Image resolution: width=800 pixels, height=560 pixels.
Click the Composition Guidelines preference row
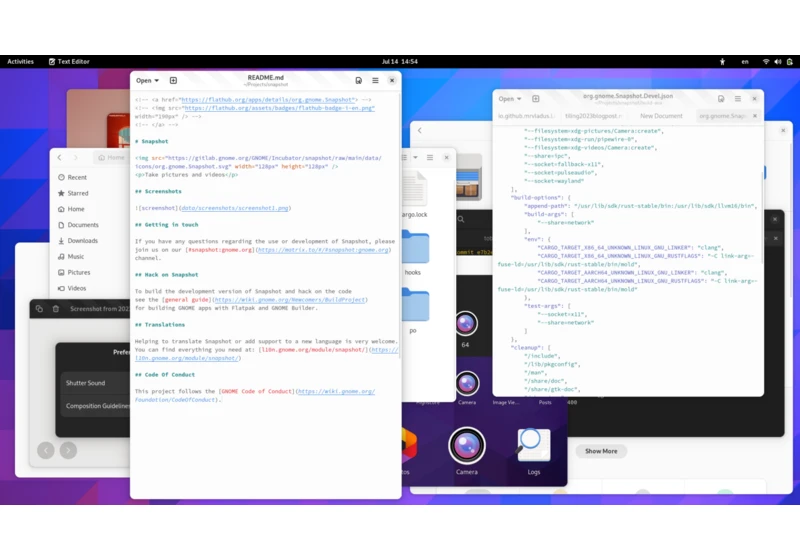coord(95,406)
